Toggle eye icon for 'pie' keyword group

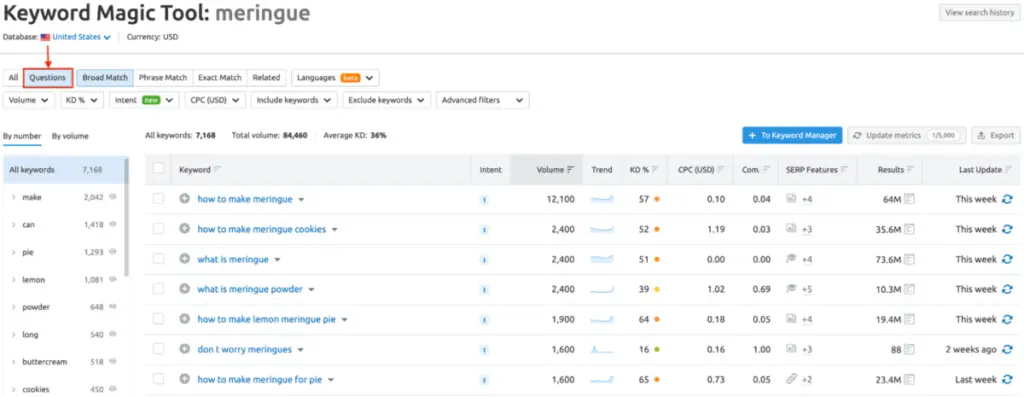pos(112,251)
